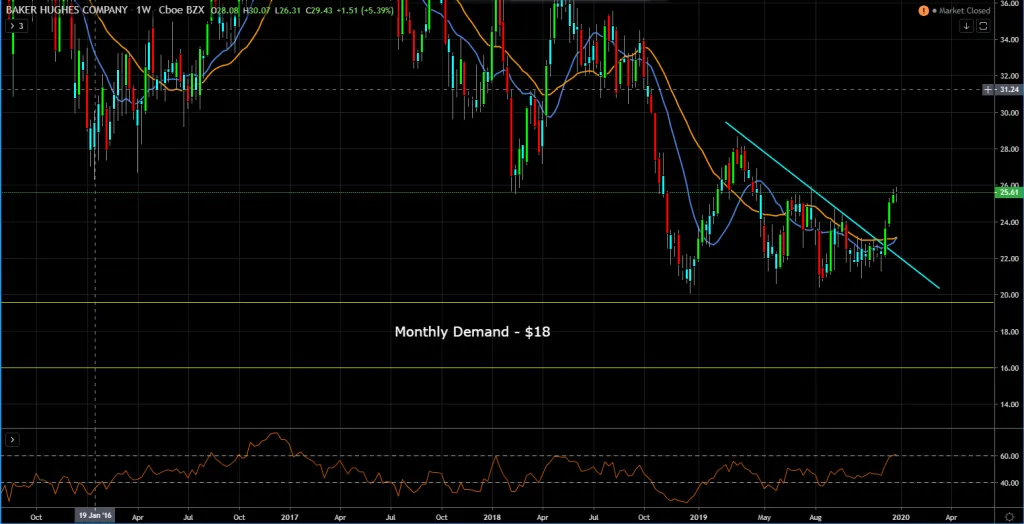Click the orange exclamation data warning icon
This screenshot has width=1024, height=524.
(923, 11)
